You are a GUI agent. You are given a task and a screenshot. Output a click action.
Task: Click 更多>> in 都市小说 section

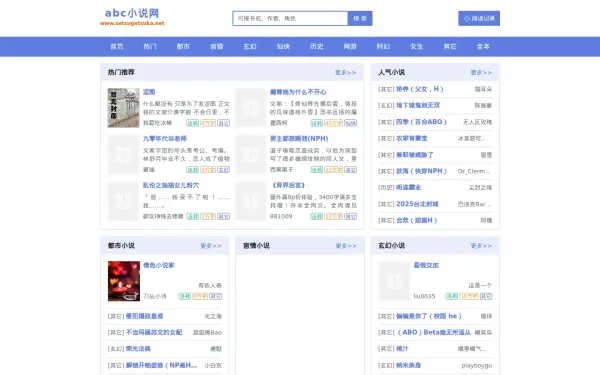click(x=211, y=246)
